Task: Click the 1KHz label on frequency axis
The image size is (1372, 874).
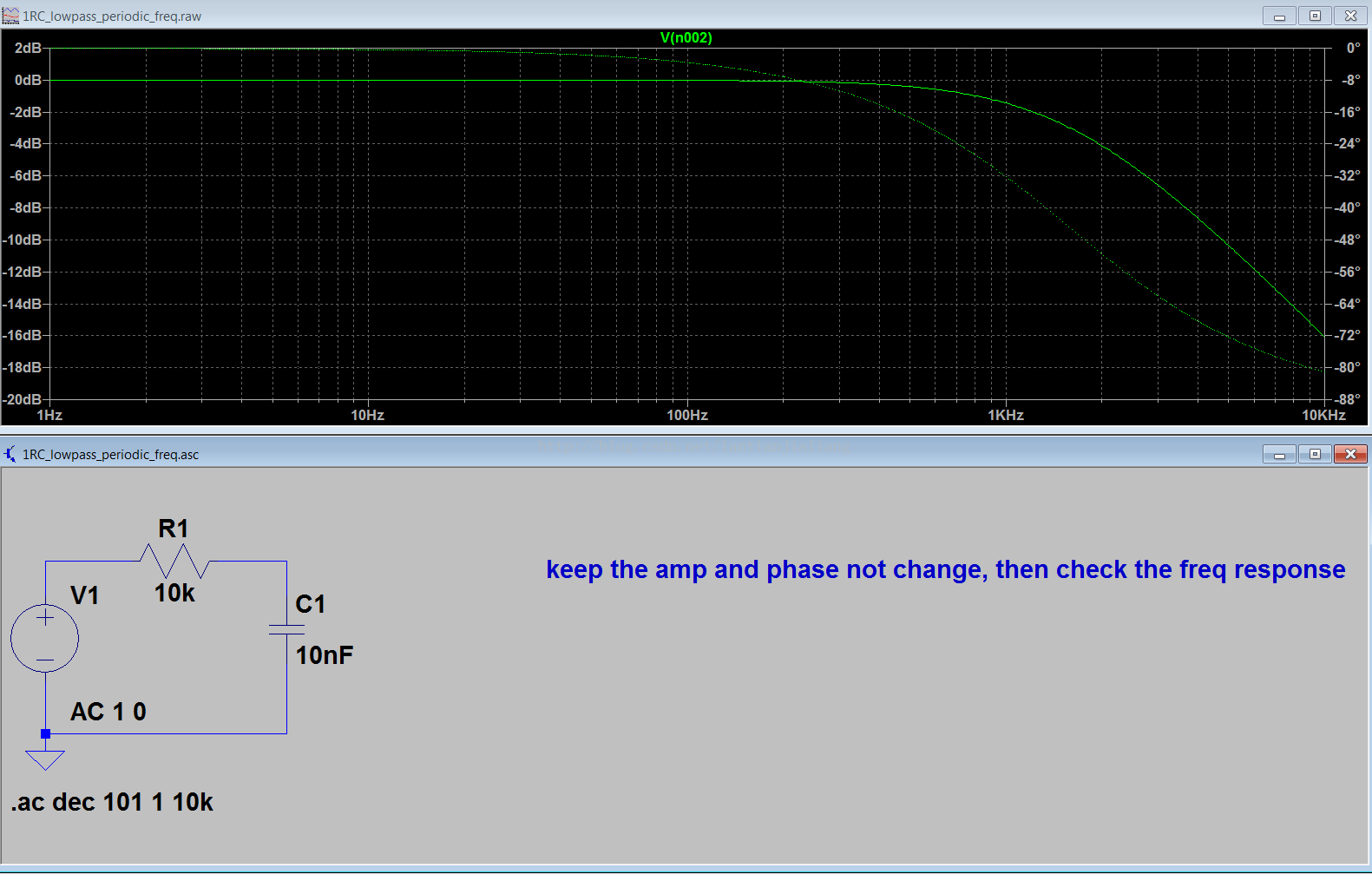Action: pyautogui.click(x=1006, y=415)
